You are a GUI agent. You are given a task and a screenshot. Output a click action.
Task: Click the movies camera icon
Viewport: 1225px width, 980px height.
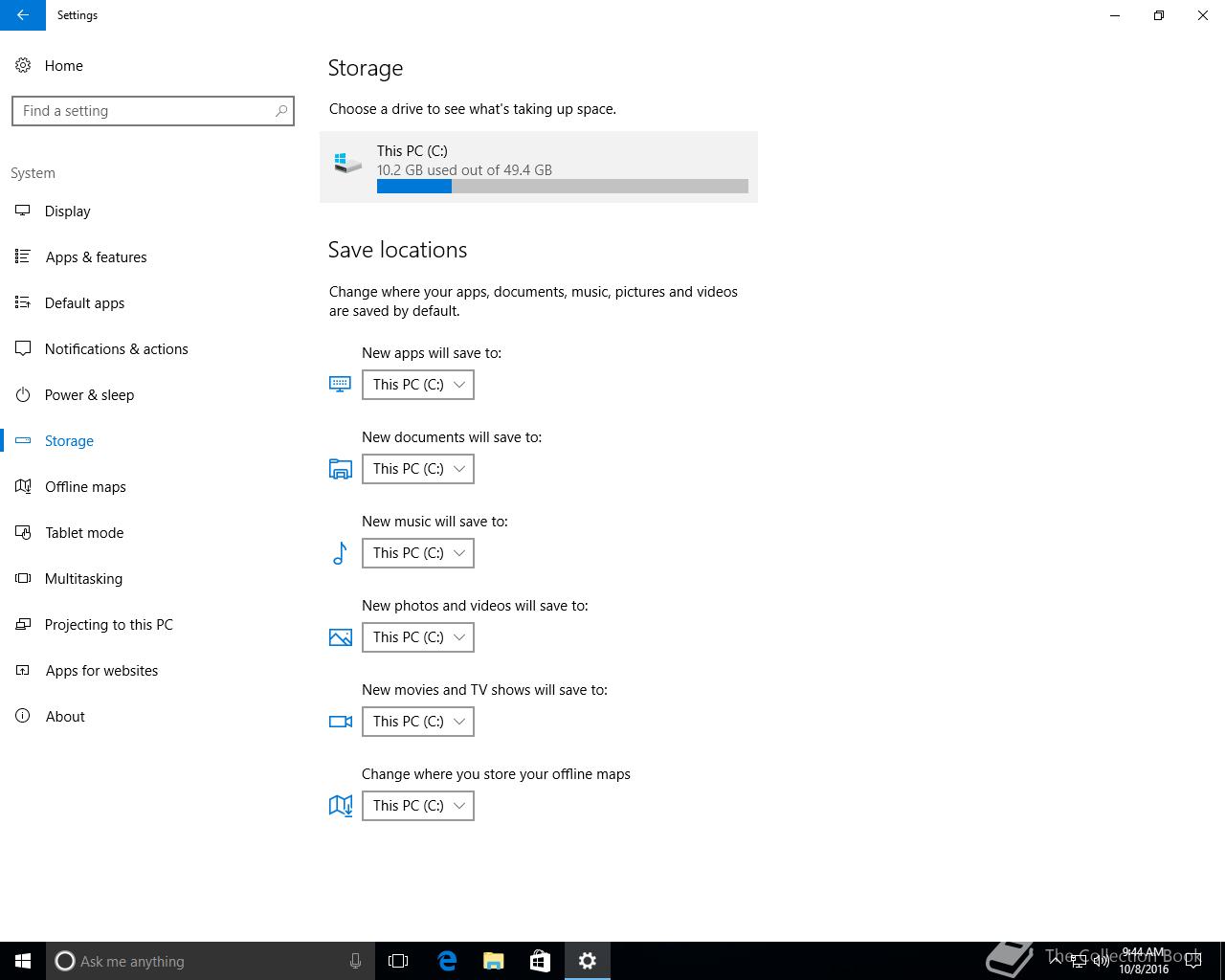pyautogui.click(x=340, y=722)
